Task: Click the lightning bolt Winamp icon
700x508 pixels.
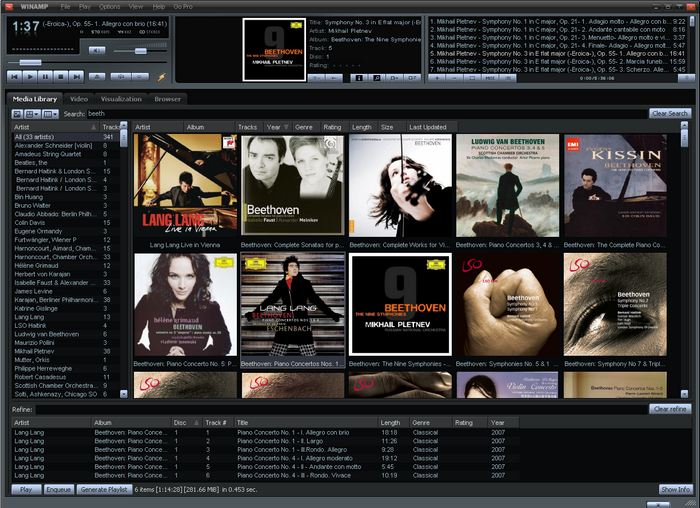Action: [x=162, y=77]
